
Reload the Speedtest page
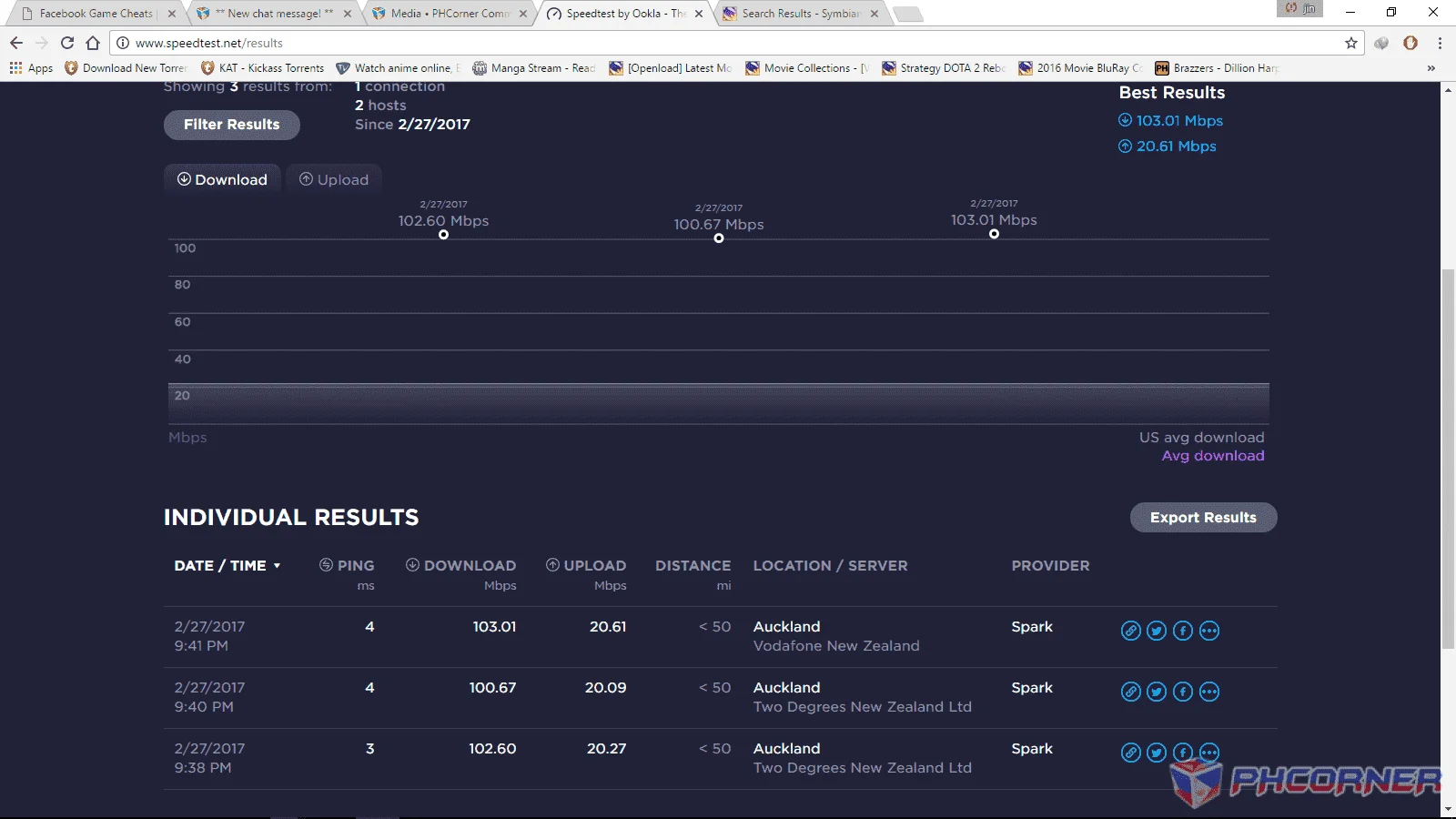(67, 43)
